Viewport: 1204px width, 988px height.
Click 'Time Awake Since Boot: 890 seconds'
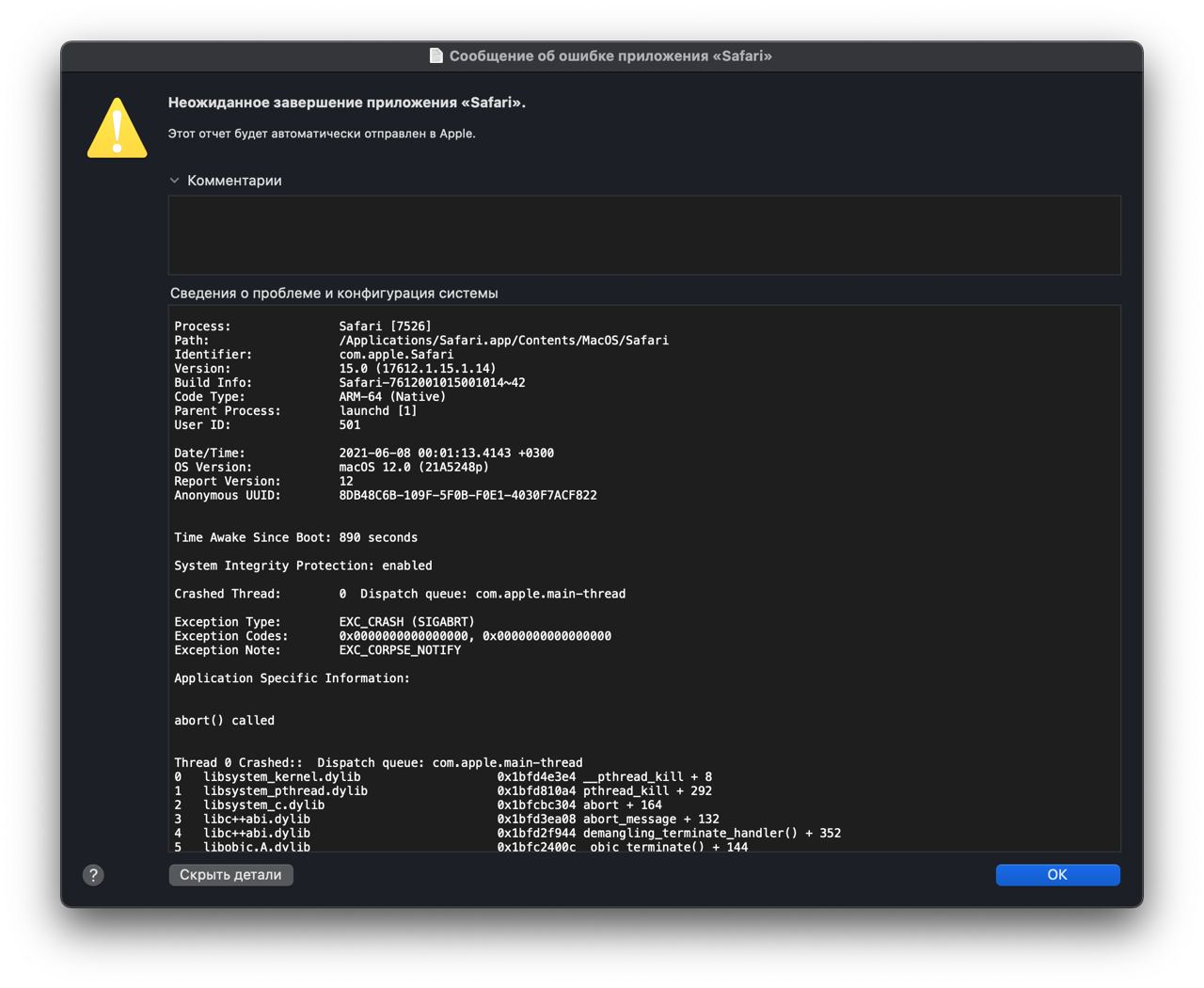pos(296,538)
